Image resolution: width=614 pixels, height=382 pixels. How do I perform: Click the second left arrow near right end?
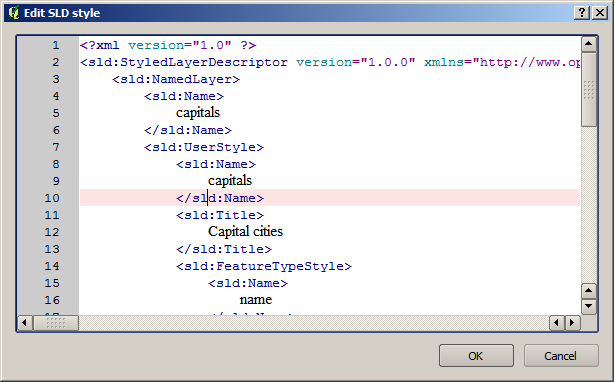pyautogui.click(x=557, y=323)
